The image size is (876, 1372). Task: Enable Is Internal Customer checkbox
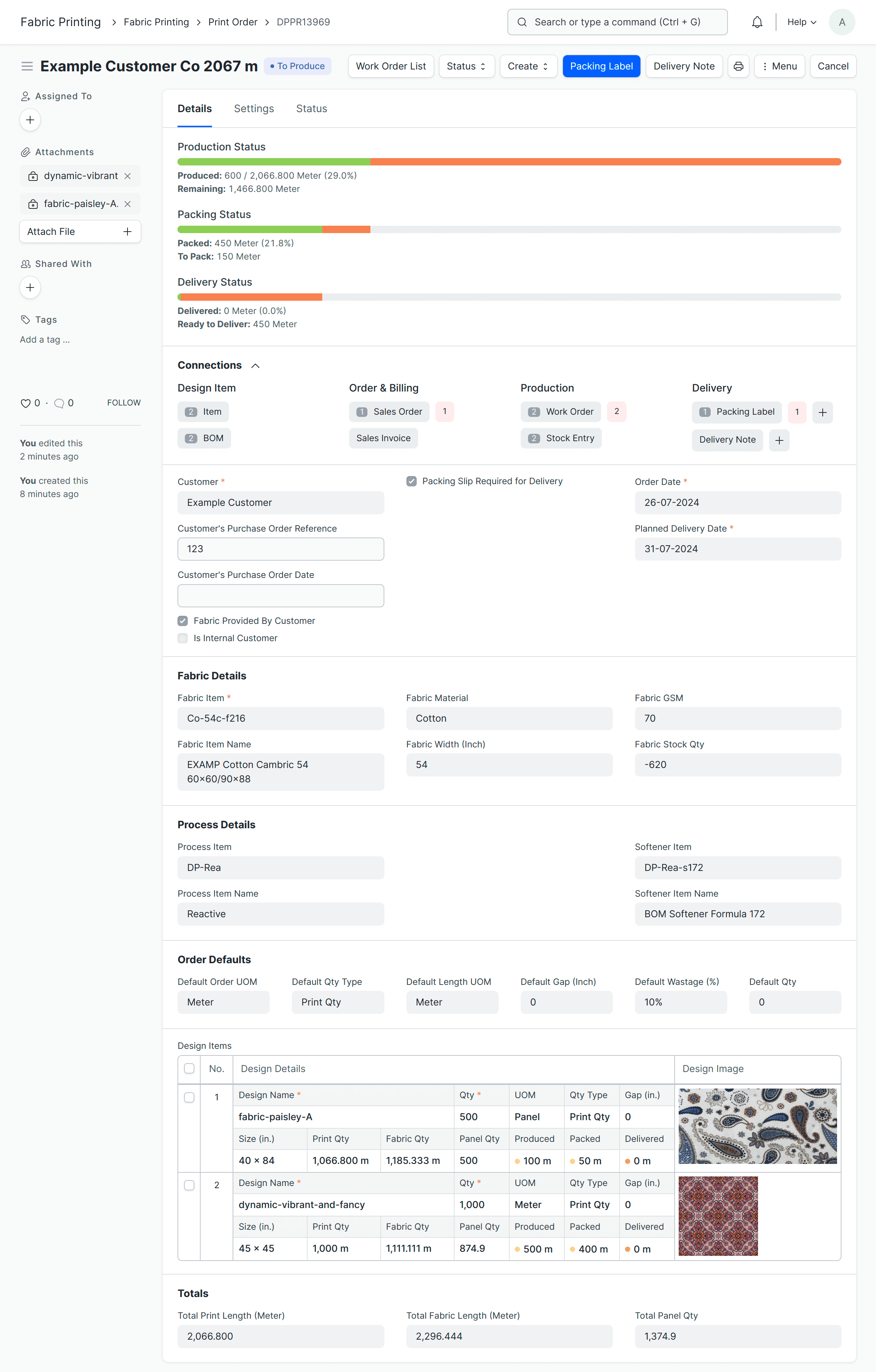coord(183,638)
